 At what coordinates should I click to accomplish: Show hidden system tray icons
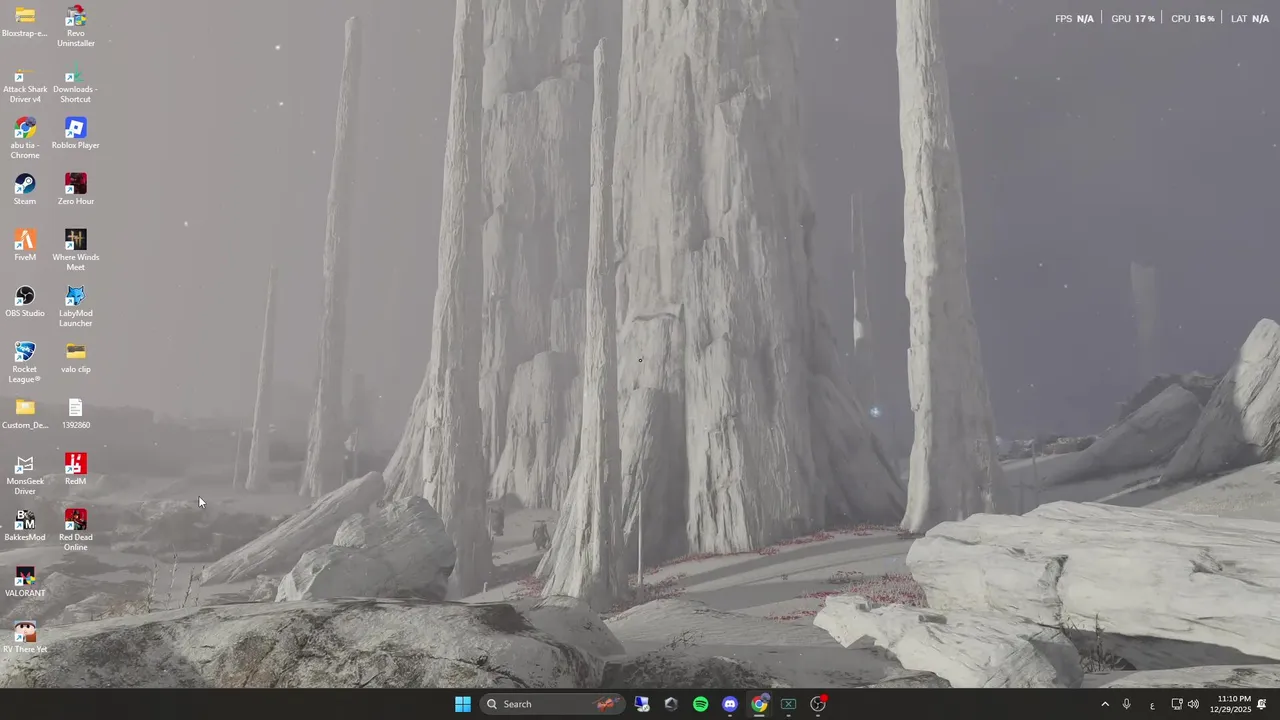point(1105,704)
